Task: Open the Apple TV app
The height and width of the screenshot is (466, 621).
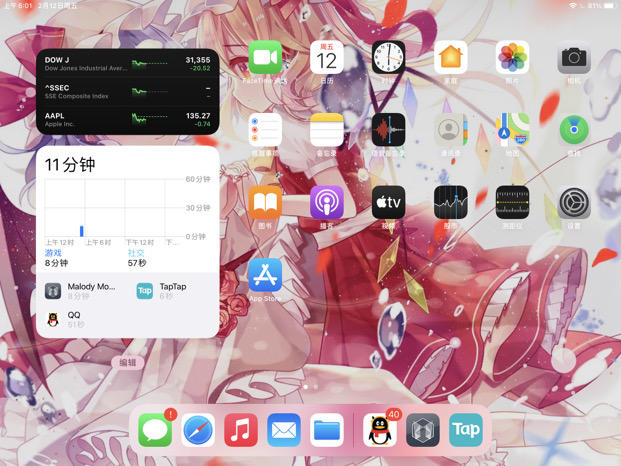Action: (x=388, y=202)
